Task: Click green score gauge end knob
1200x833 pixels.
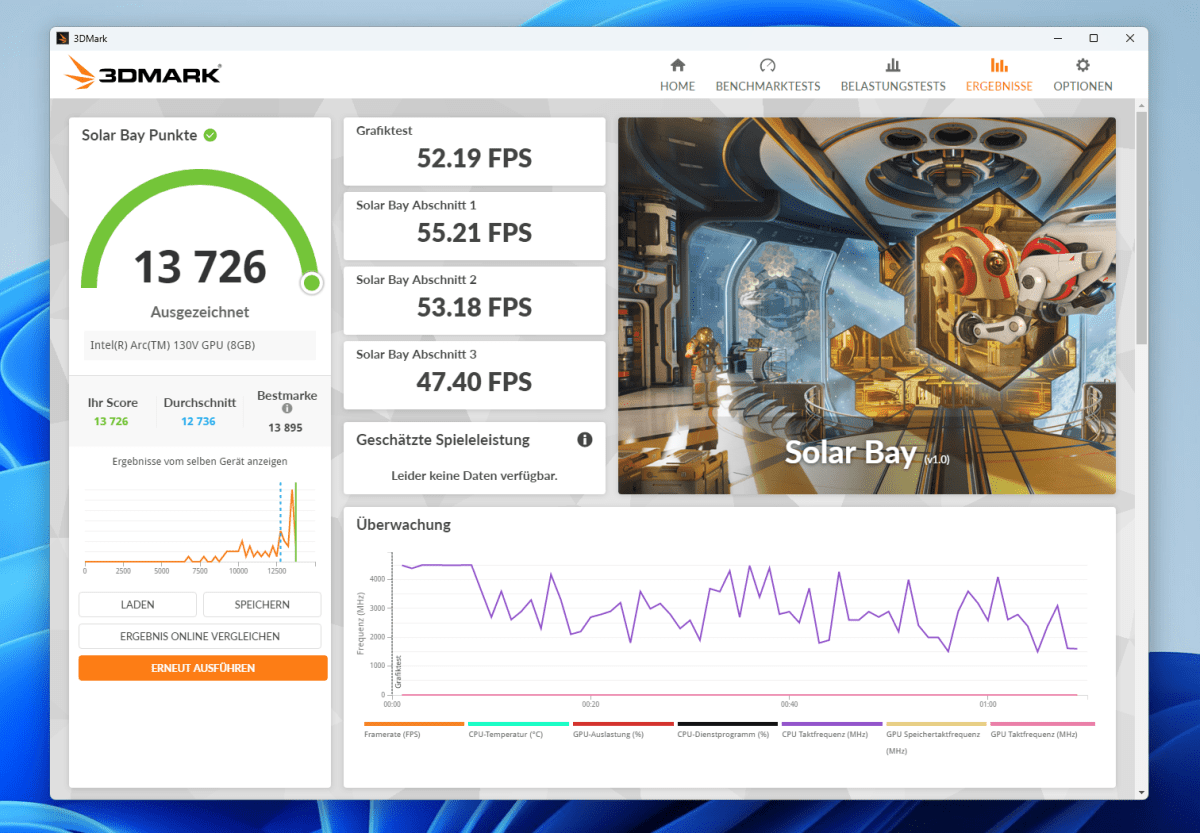Action: point(311,283)
